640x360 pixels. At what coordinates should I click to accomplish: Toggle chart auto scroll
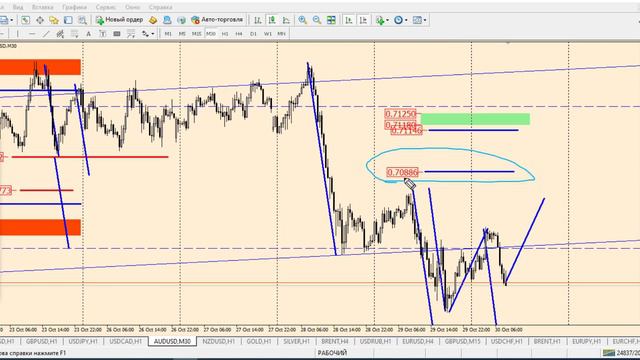pos(349,20)
